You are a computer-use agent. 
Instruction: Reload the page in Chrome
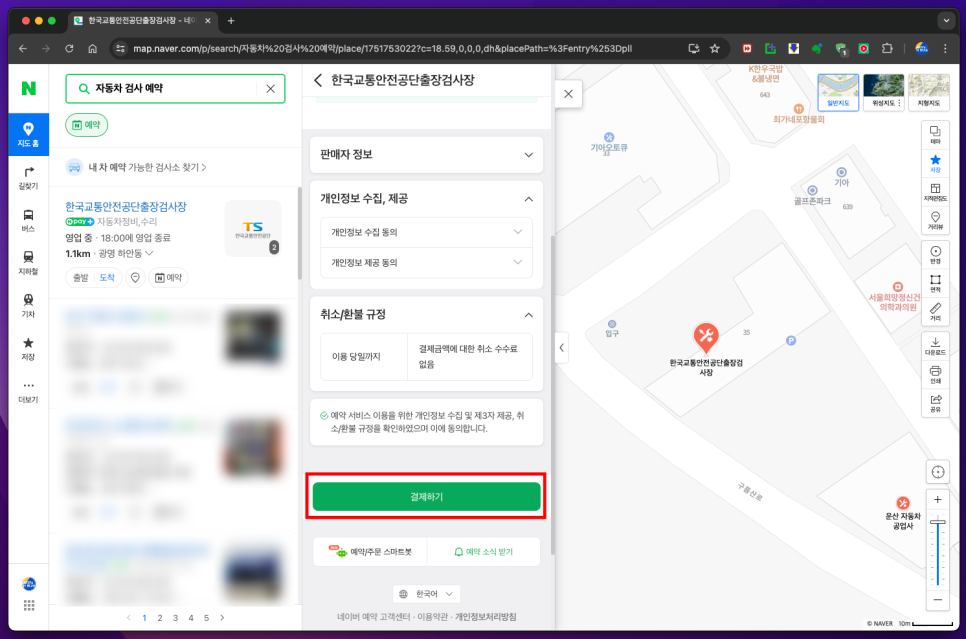69,49
